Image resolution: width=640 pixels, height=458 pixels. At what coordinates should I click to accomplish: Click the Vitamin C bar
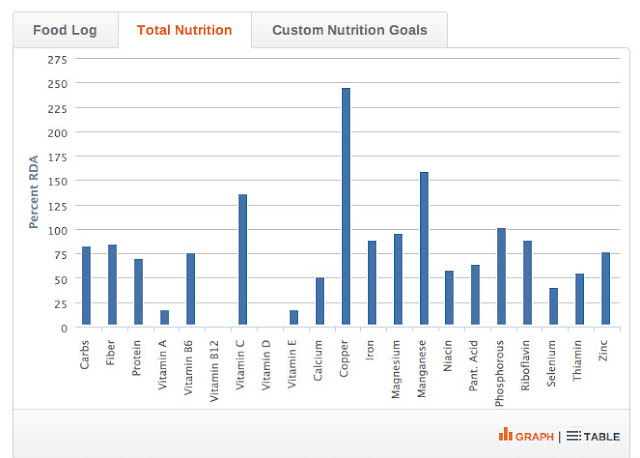pos(243,259)
